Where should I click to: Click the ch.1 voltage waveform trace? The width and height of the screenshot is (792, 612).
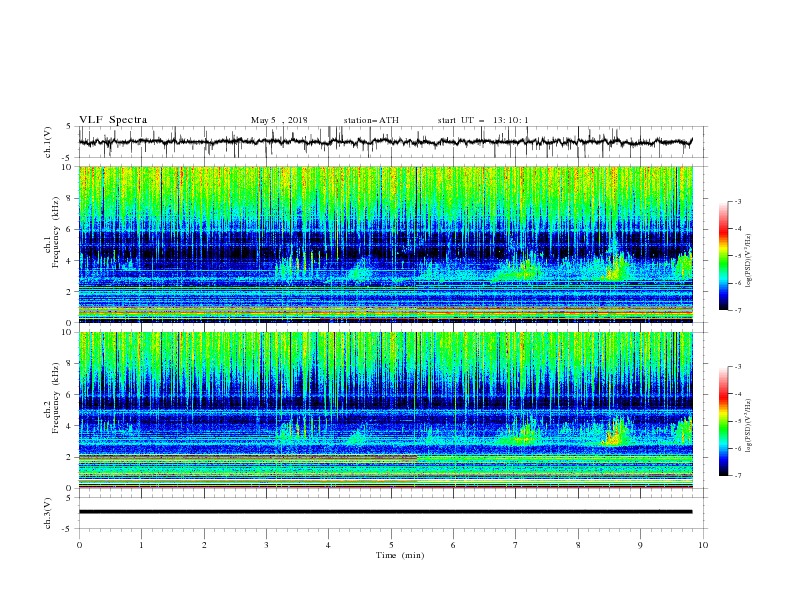click(x=385, y=142)
